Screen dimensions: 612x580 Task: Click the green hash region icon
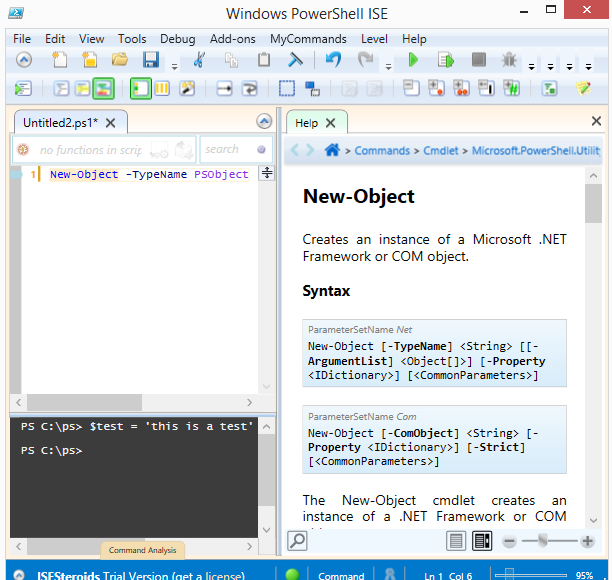click(x=511, y=89)
